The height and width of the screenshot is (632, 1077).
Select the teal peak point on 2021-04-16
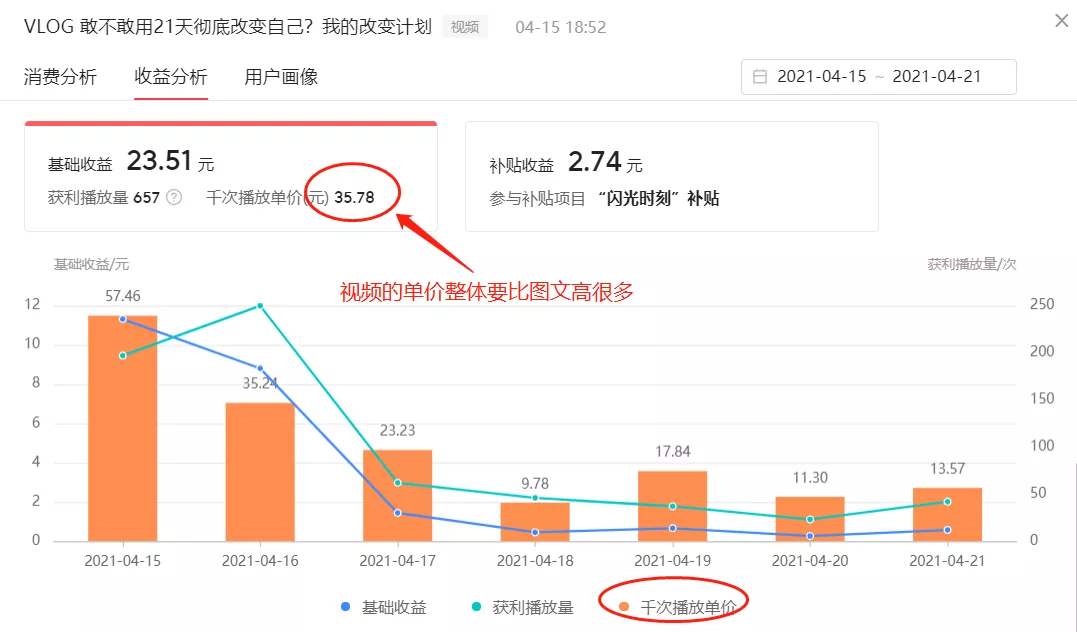[262, 305]
